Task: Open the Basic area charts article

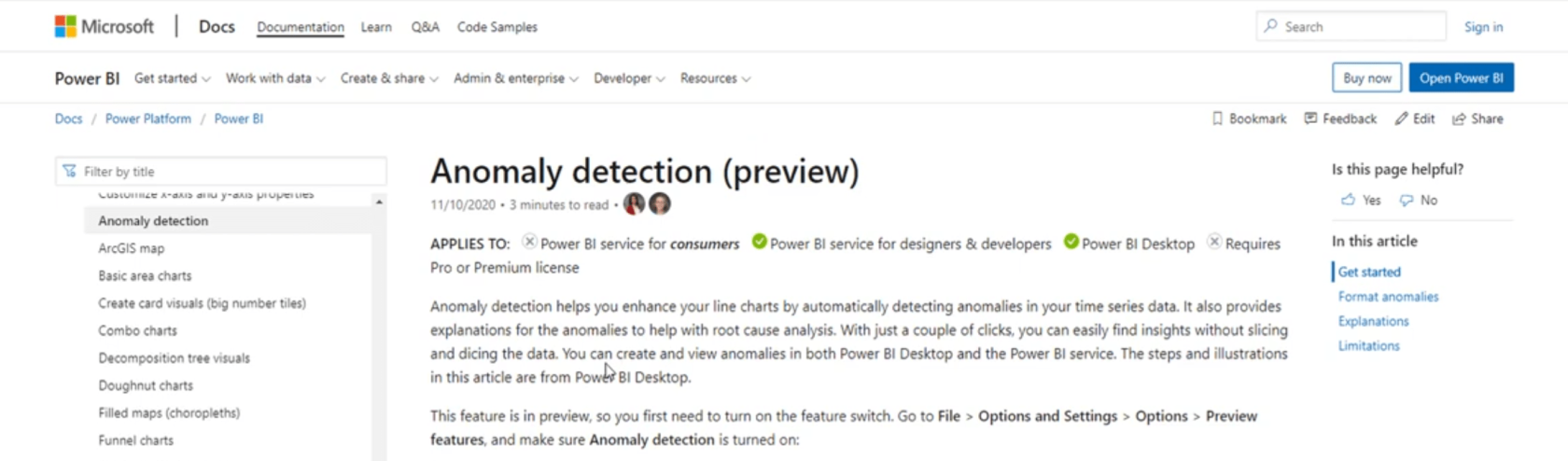Action: pyautogui.click(x=145, y=275)
